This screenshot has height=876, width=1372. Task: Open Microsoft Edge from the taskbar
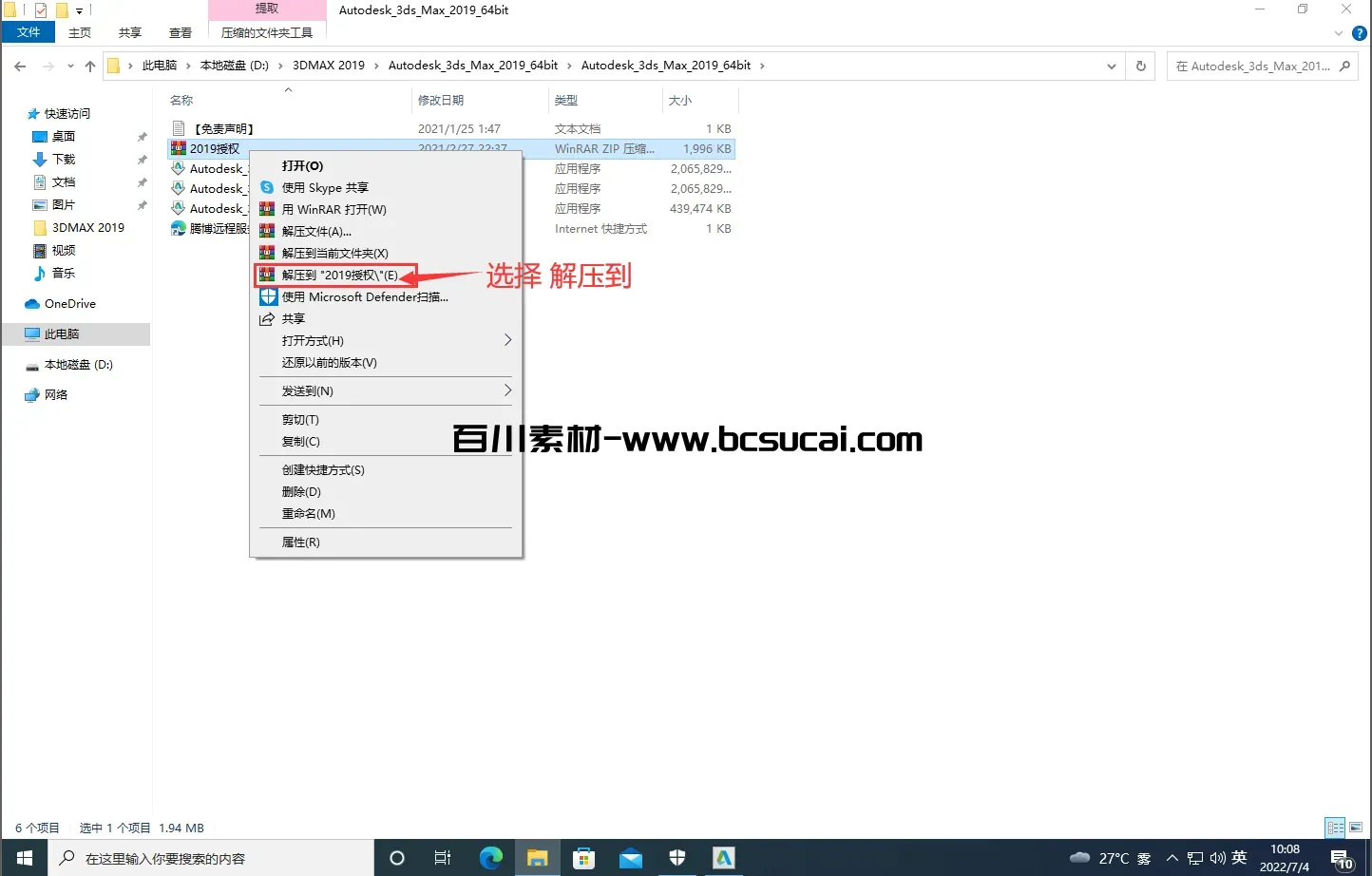490,858
